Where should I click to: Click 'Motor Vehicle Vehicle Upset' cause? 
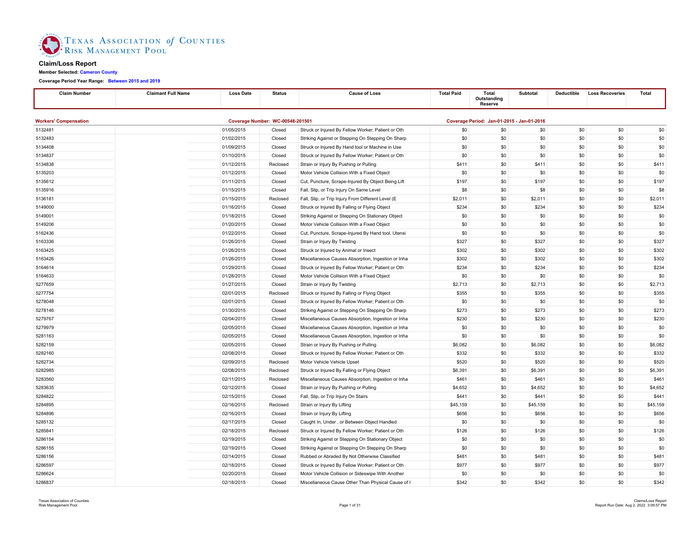coord(329,362)
